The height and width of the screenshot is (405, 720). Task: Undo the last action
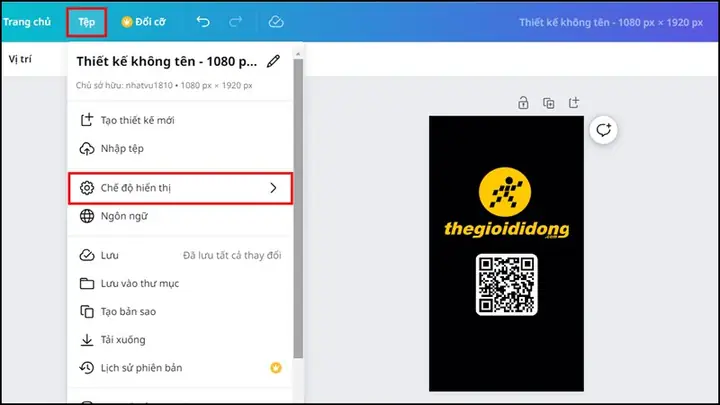click(x=203, y=22)
